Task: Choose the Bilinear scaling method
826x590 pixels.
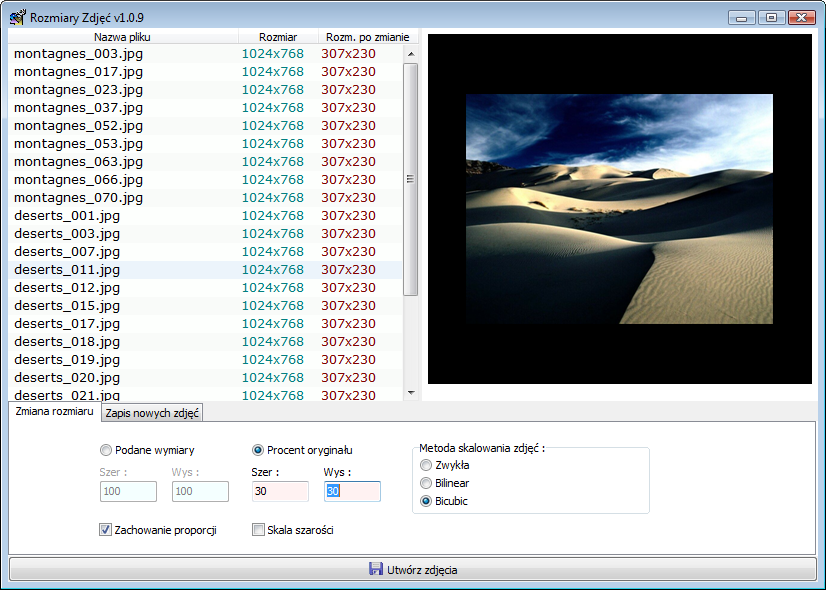Action: 427,483
